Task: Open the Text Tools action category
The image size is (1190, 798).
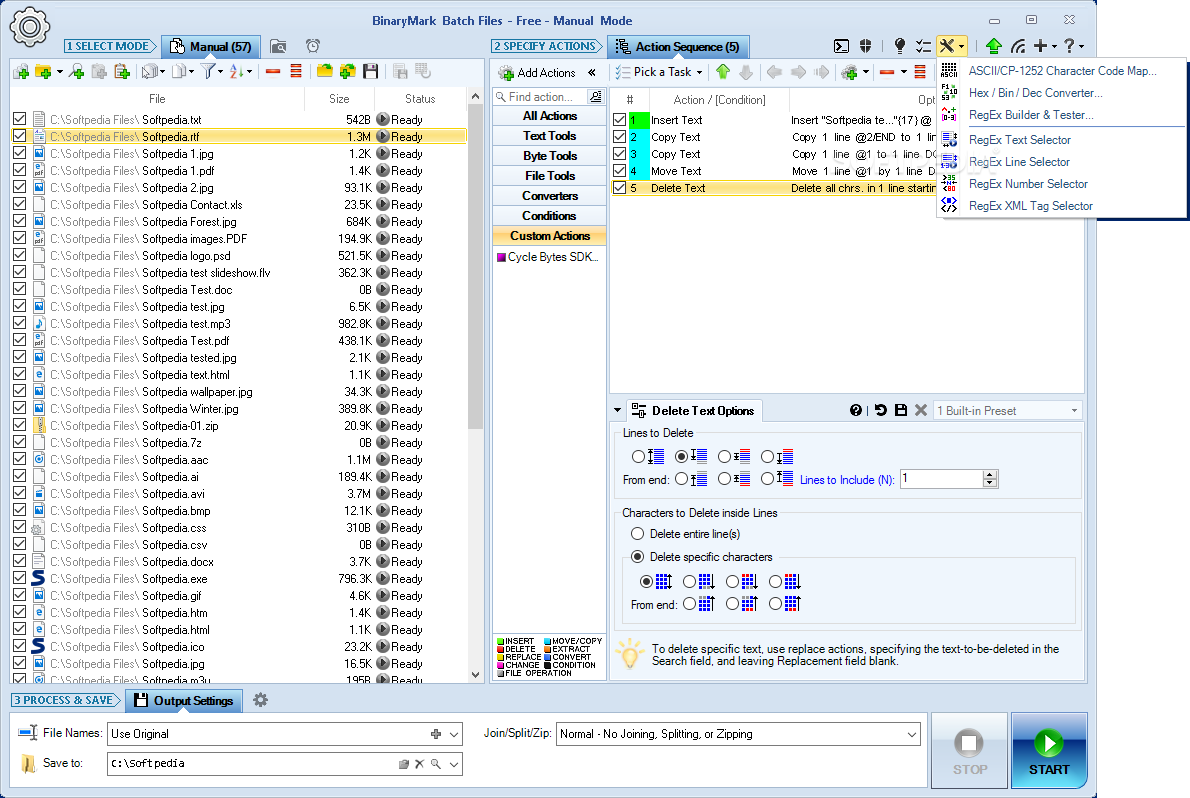Action: [549, 136]
